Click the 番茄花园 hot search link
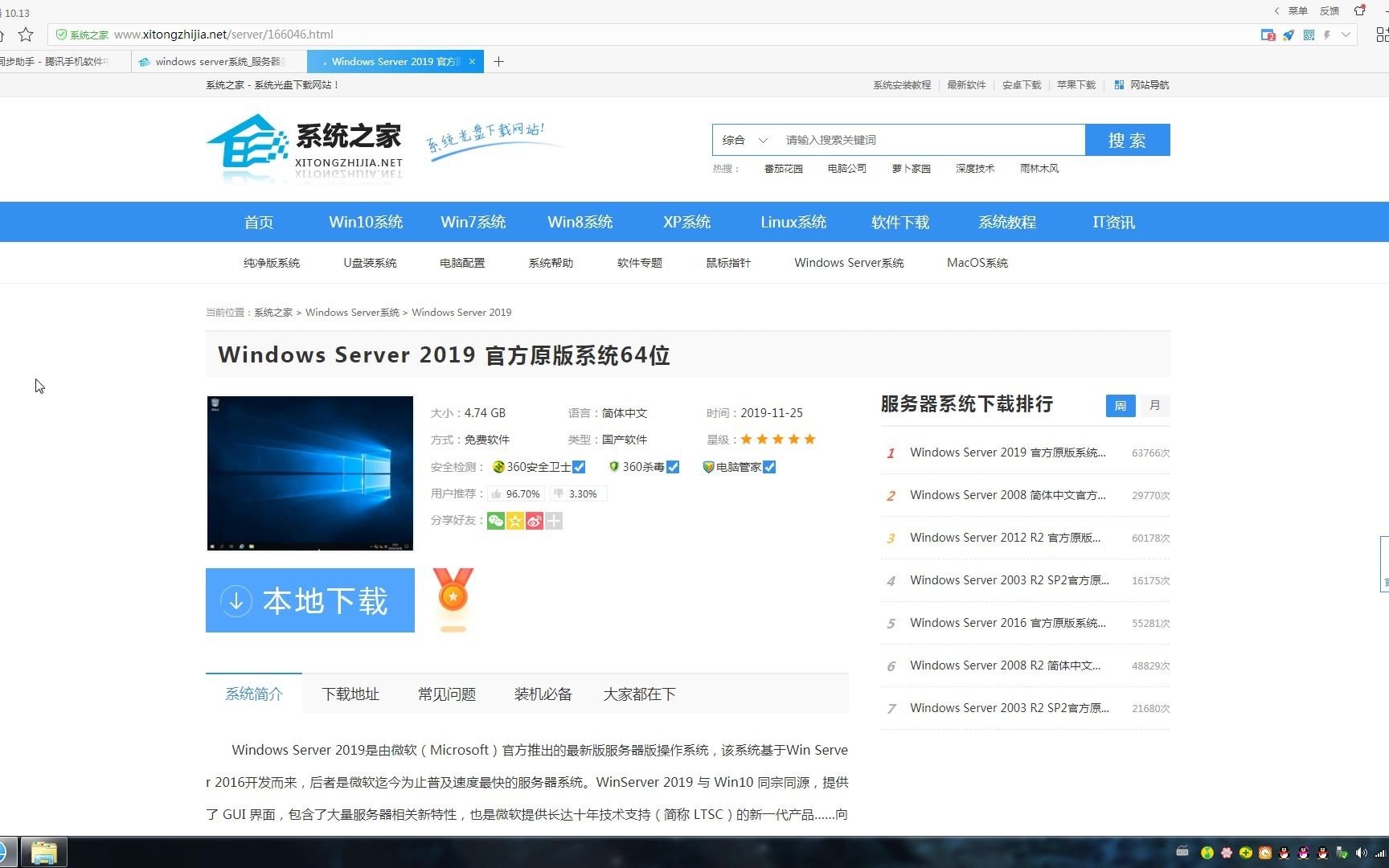This screenshot has height=868, width=1389. point(784,169)
